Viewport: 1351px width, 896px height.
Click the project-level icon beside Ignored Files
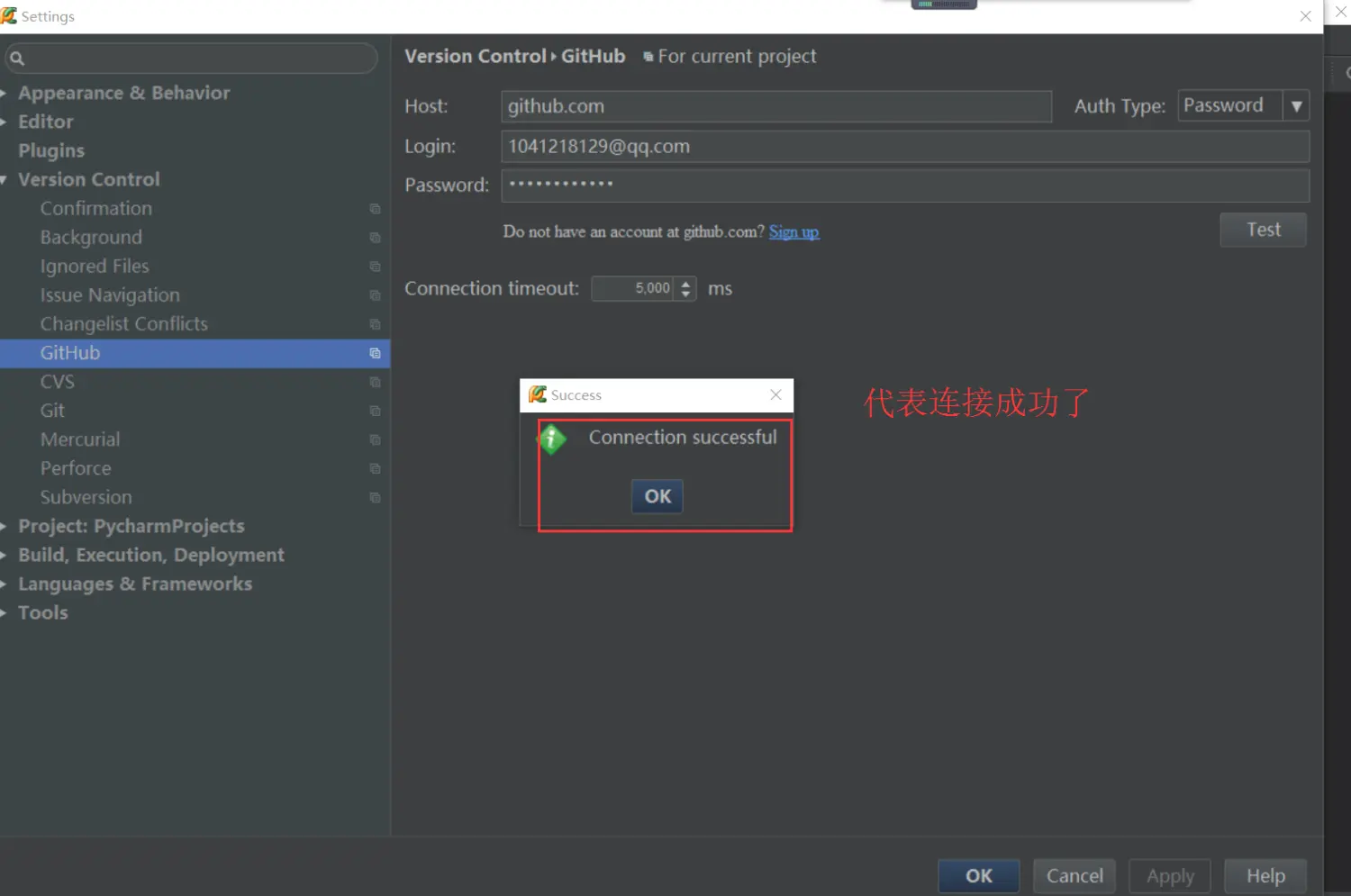375,267
